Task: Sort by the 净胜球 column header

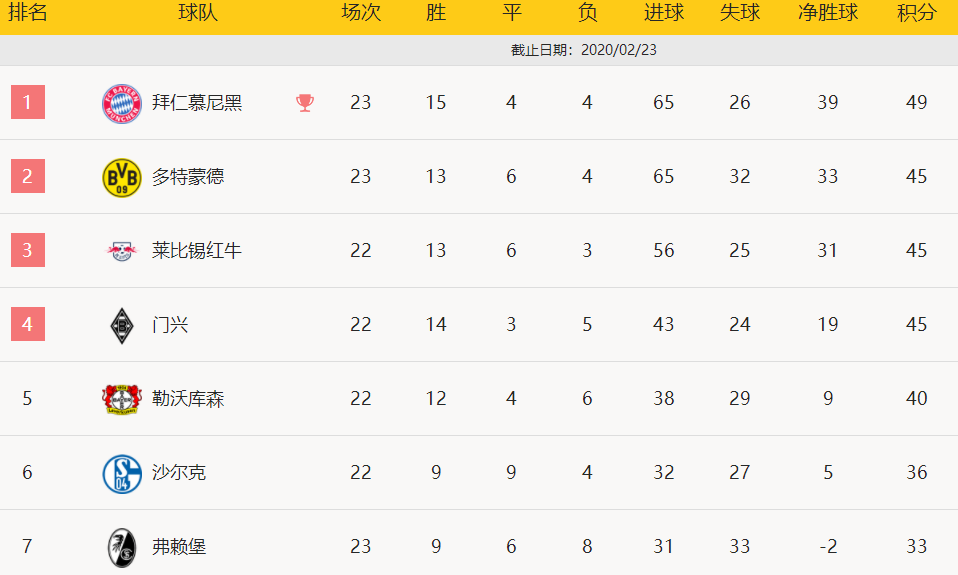Action: point(828,12)
